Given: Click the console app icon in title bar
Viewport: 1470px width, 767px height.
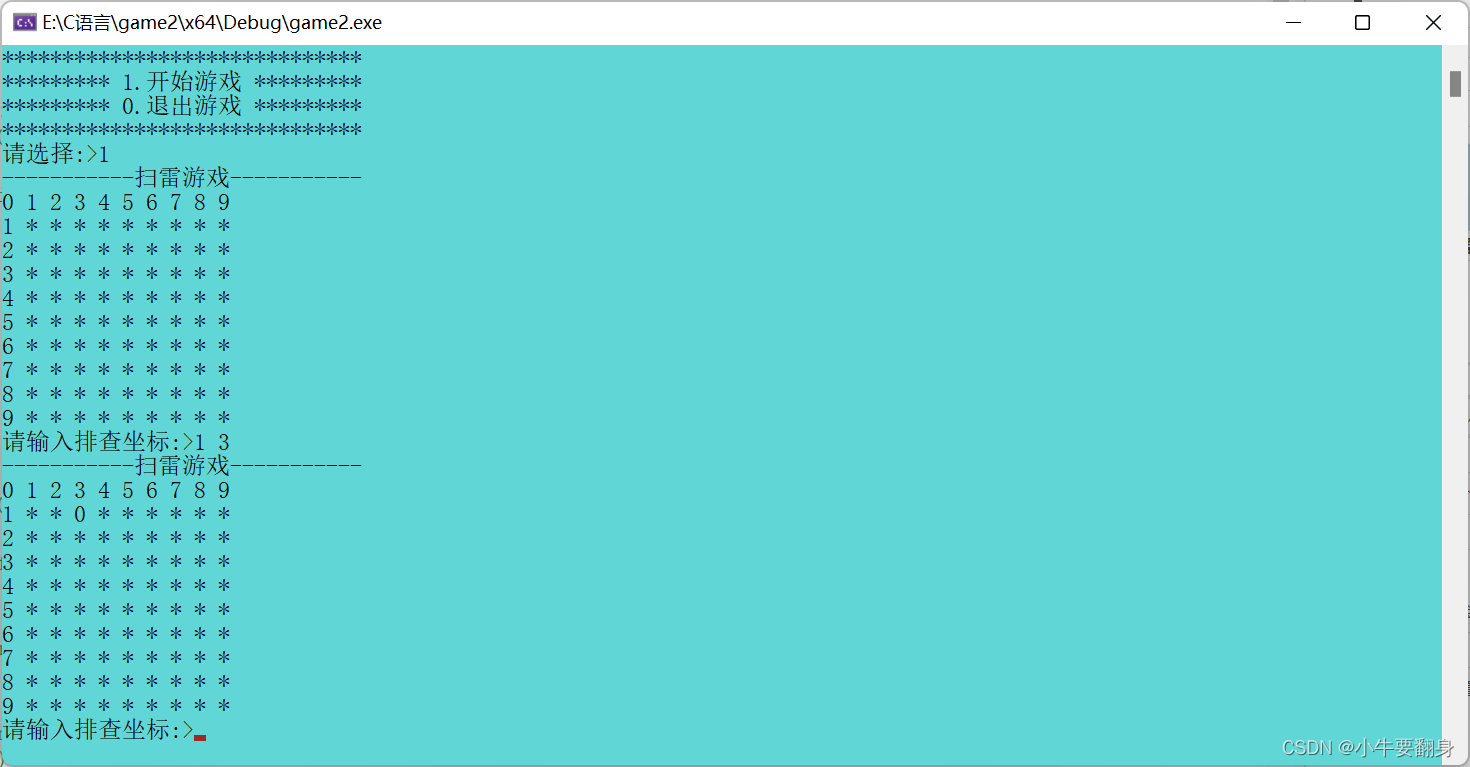Looking at the screenshot, I should (x=25, y=22).
